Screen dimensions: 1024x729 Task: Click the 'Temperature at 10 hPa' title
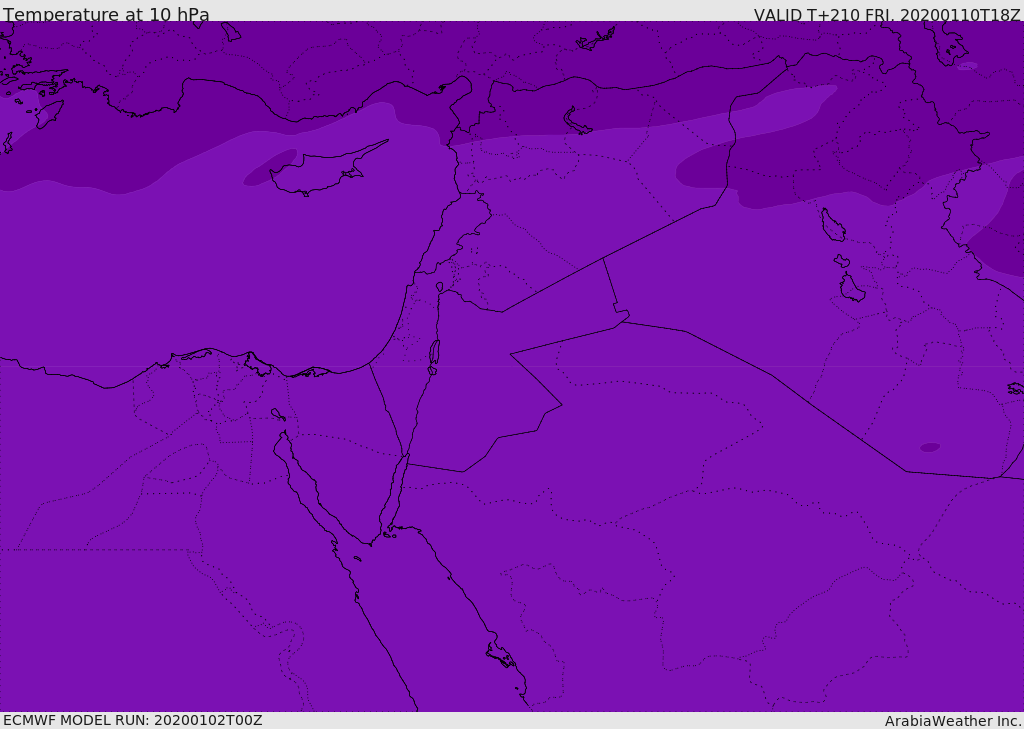[x=106, y=13]
